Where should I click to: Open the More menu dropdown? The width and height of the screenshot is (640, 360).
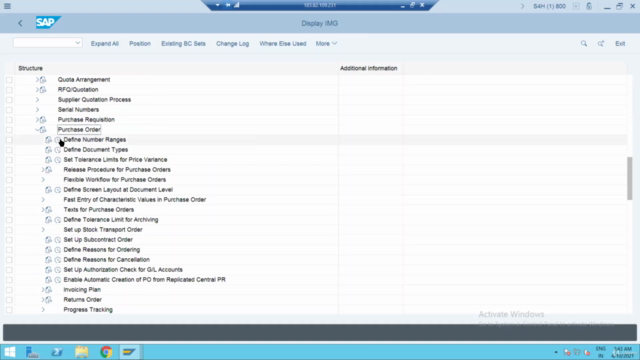click(x=326, y=43)
